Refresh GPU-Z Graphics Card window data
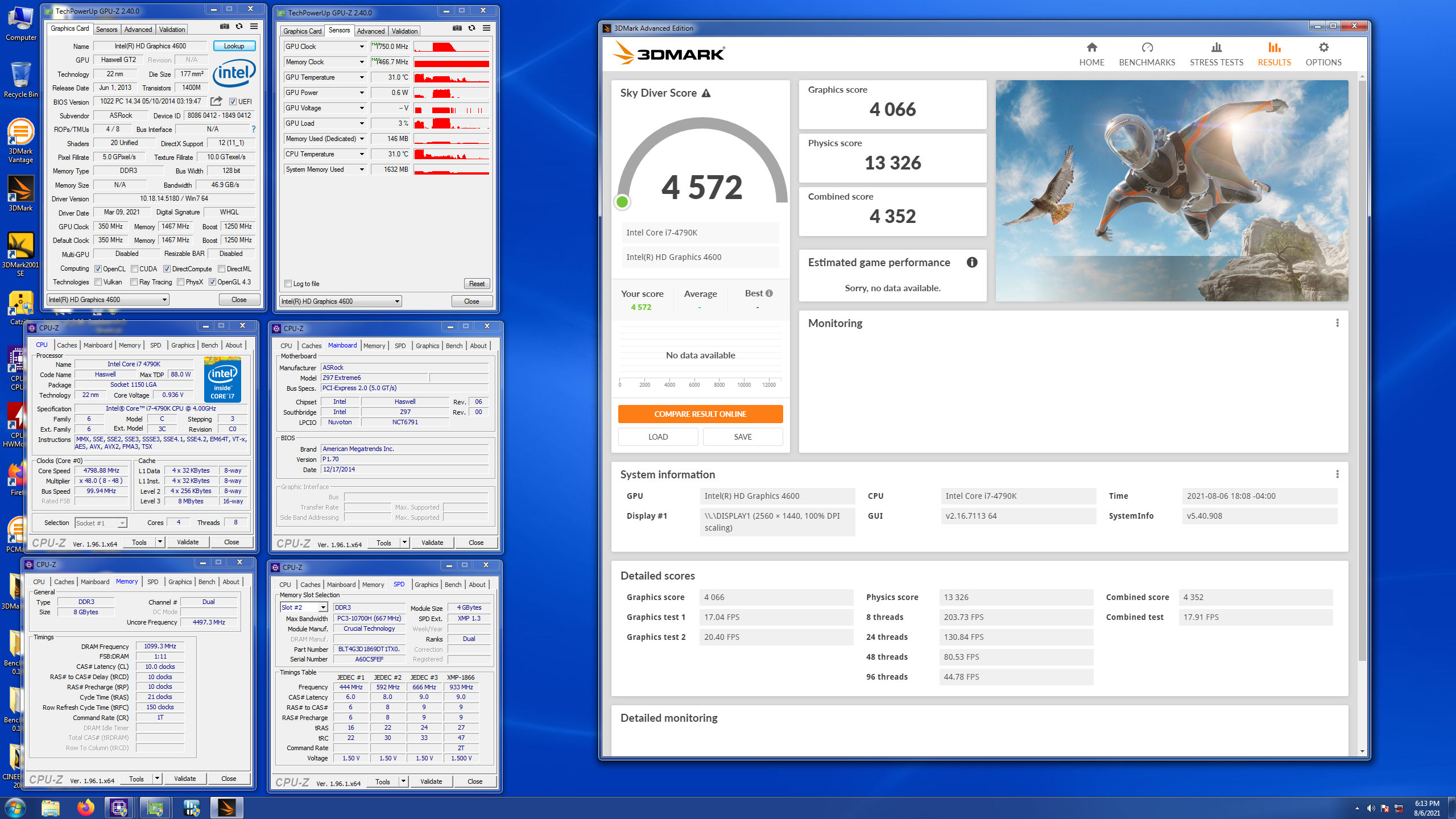Viewport: 1456px width, 819px height. point(239,27)
